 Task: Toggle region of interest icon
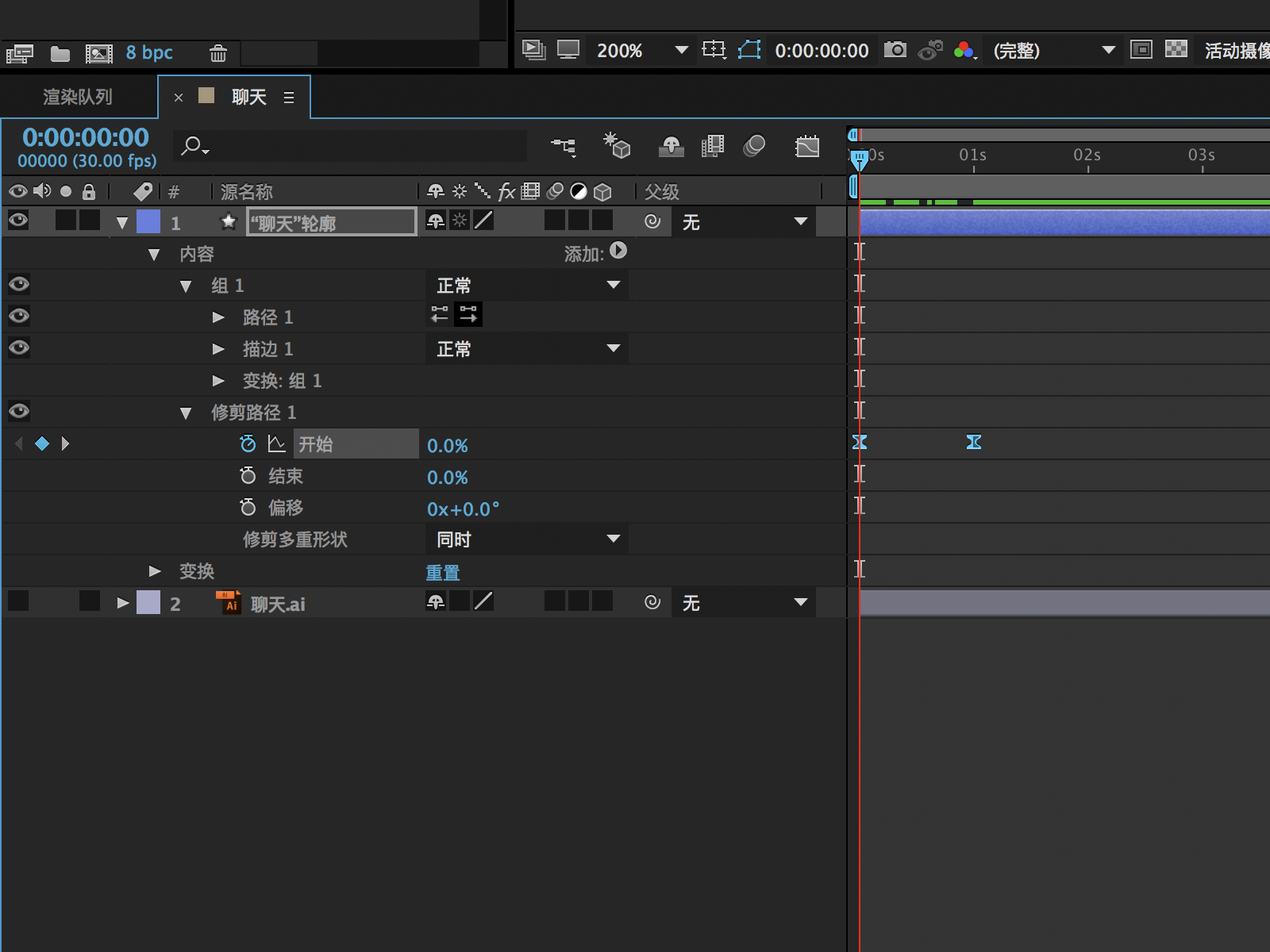[1141, 49]
